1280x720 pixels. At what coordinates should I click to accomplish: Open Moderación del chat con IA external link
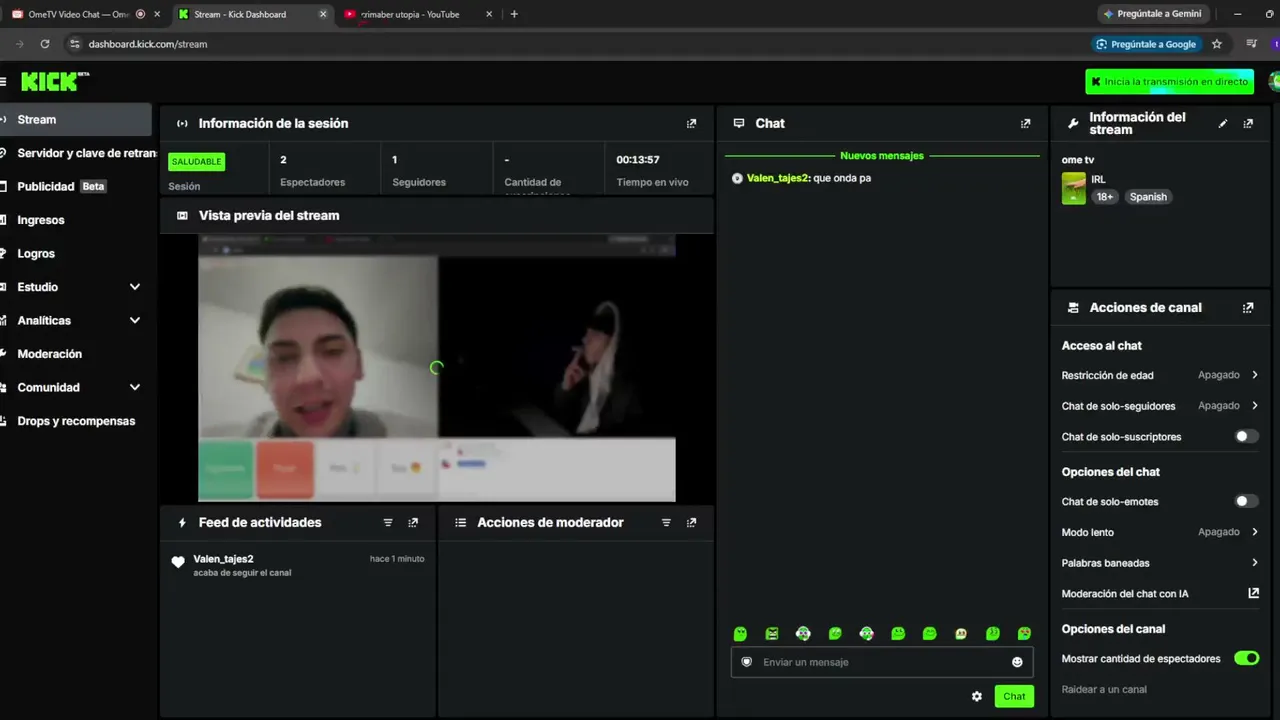[x=1254, y=594]
